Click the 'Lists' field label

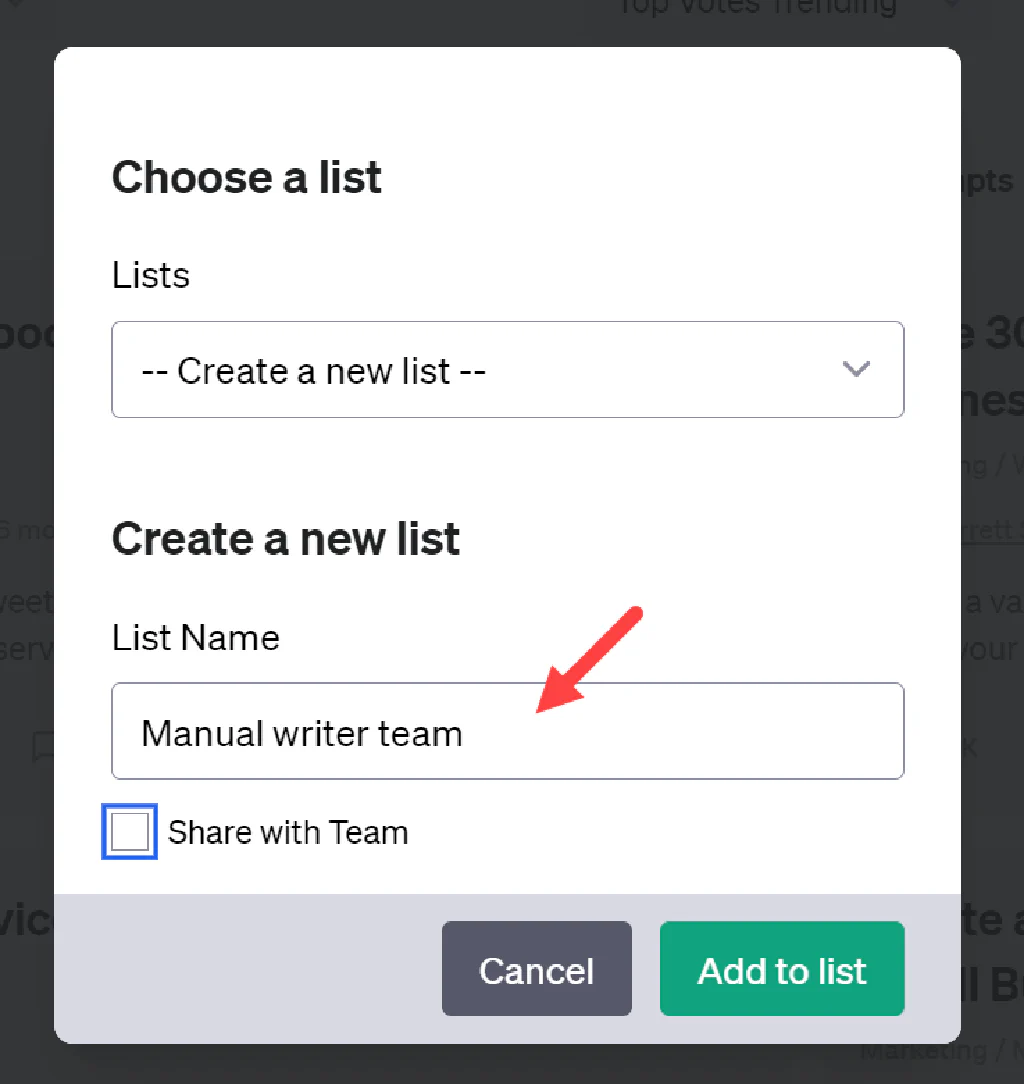[151, 275]
